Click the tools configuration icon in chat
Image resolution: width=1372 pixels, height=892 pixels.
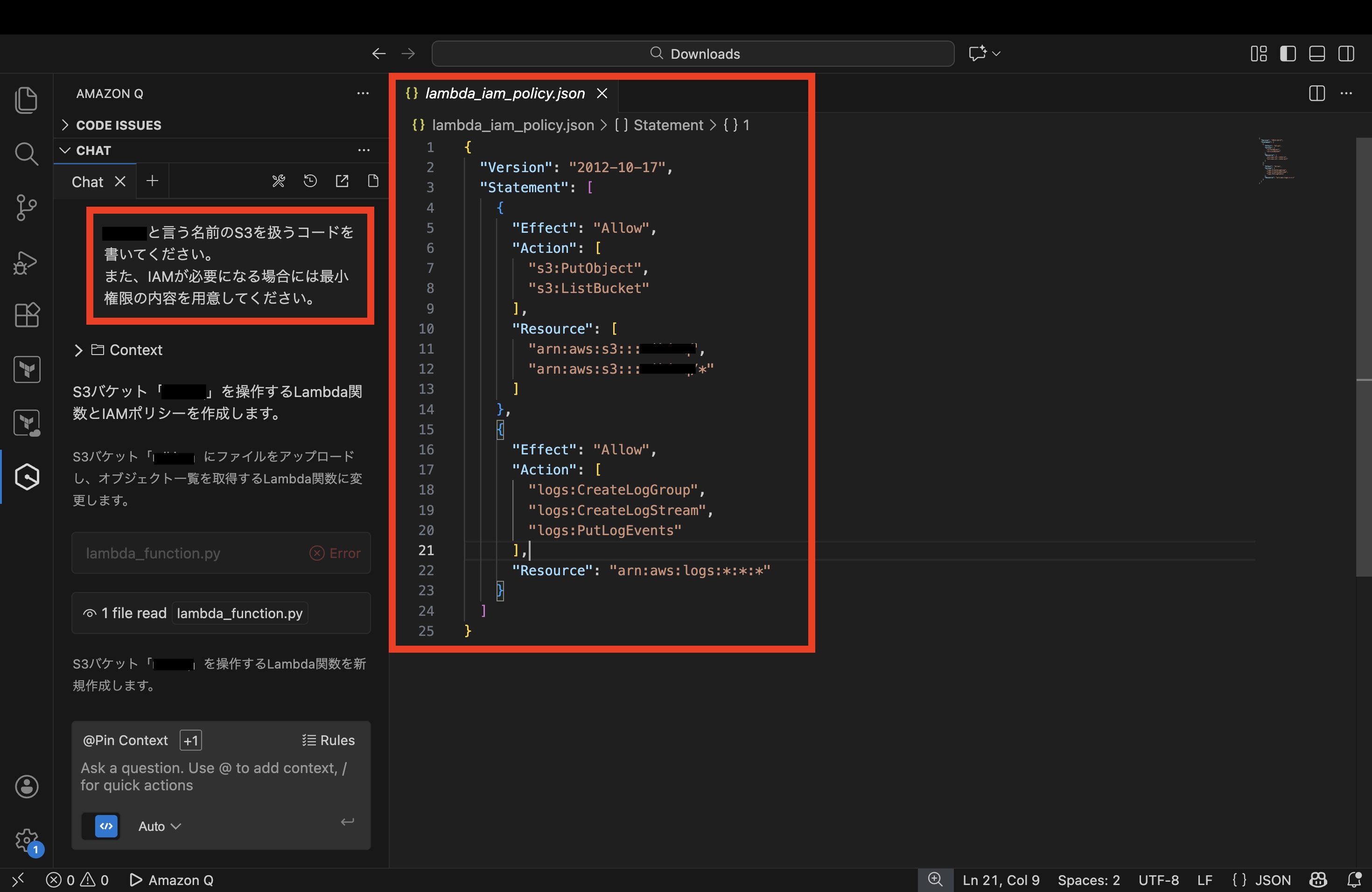point(279,181)
